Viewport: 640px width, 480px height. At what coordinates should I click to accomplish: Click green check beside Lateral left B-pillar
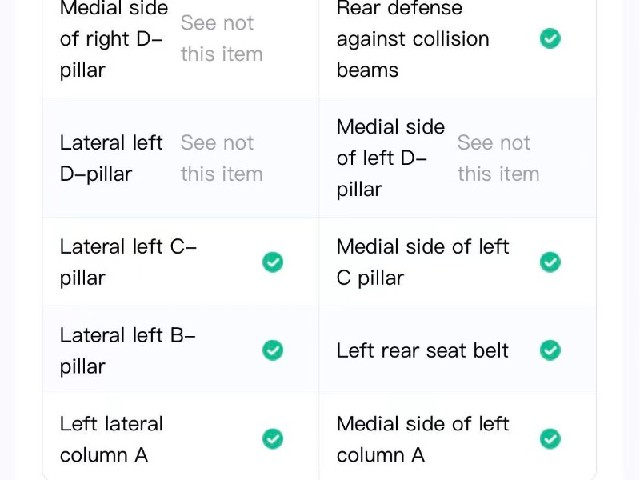coord(273,350)
